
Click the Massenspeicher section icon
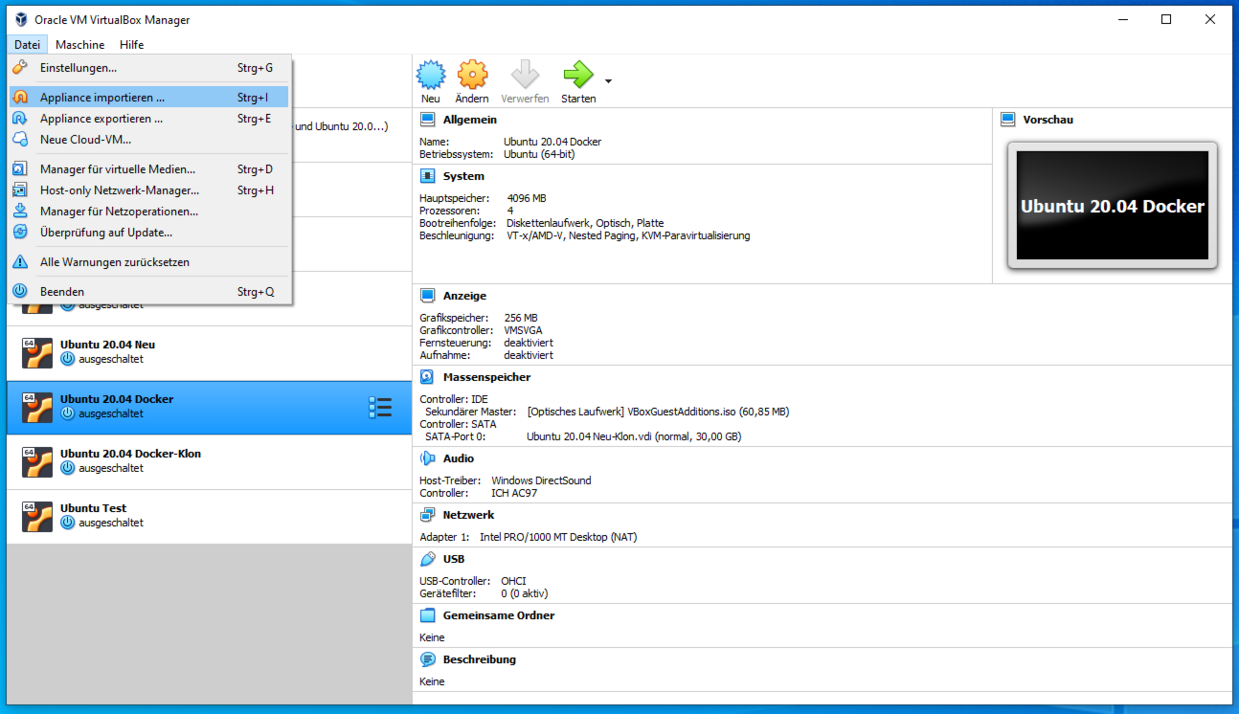point(428,377)
